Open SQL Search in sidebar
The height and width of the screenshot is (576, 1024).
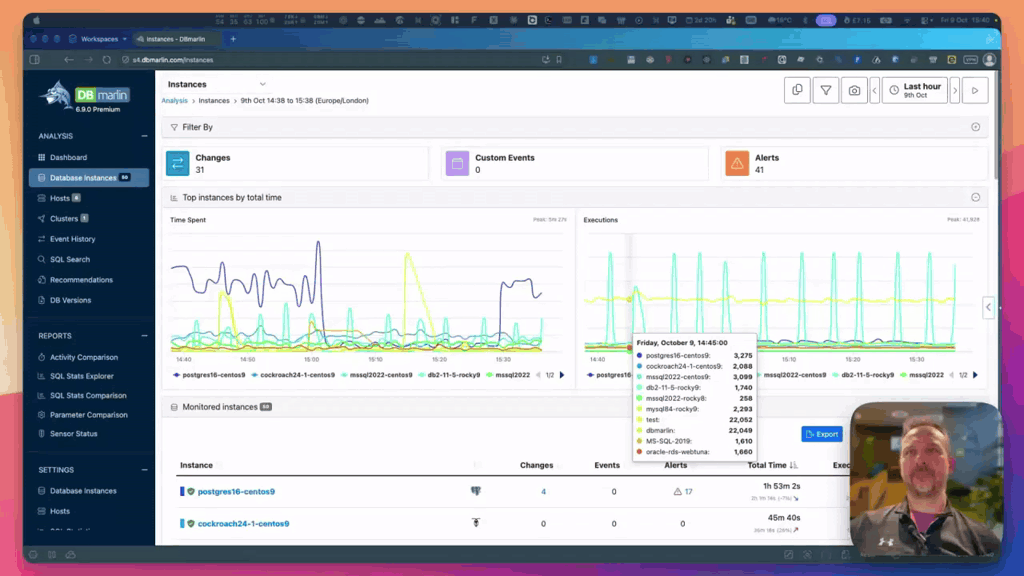click(70, 259)
